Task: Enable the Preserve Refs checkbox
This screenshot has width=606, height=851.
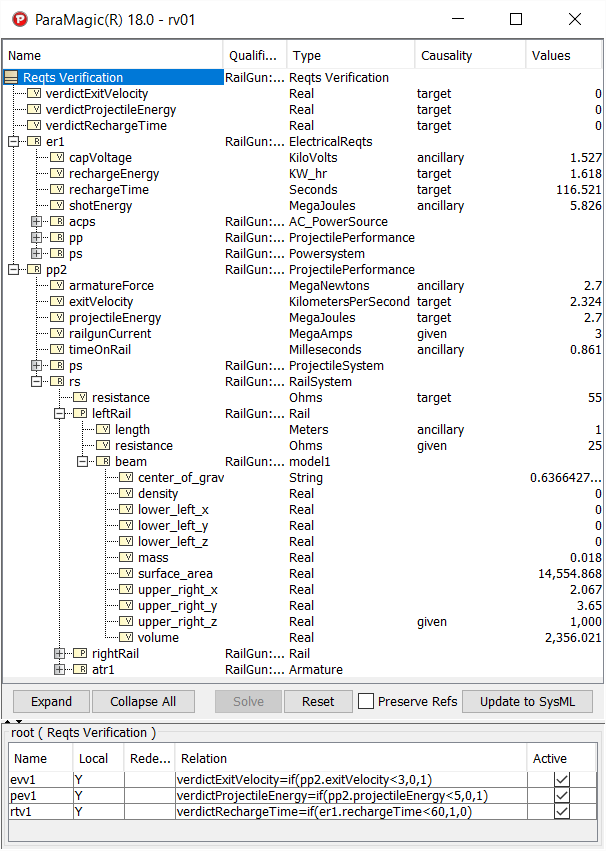Action: point(367,702)
